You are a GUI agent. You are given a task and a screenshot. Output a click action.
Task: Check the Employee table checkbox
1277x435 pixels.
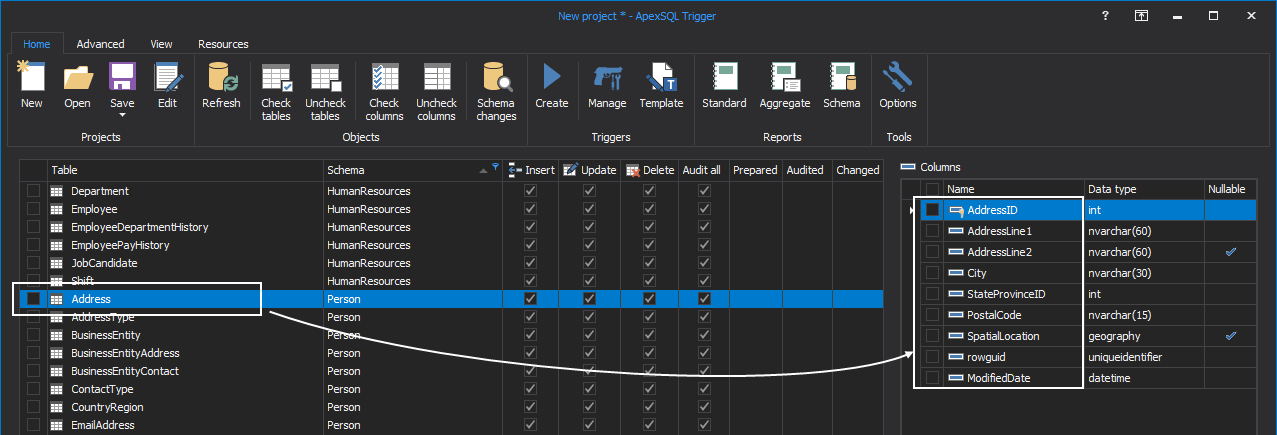pos(34,209)
